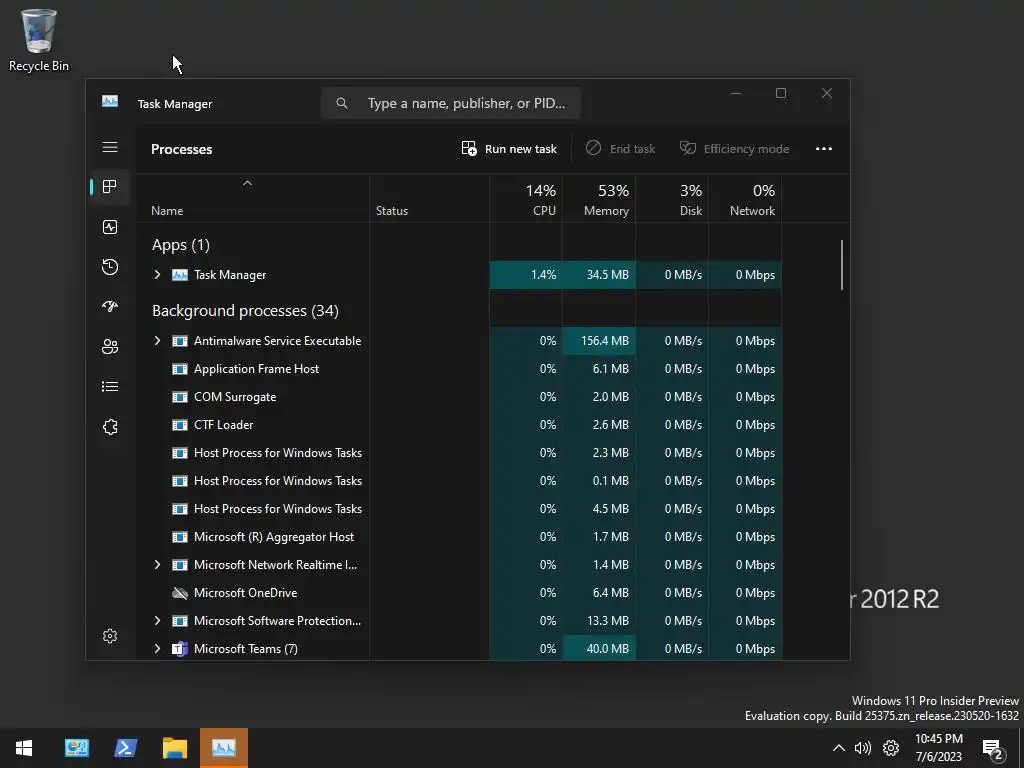Click the 34.5 MB memory value
The width and height of the screenshot is (1024, 768).
607,275
